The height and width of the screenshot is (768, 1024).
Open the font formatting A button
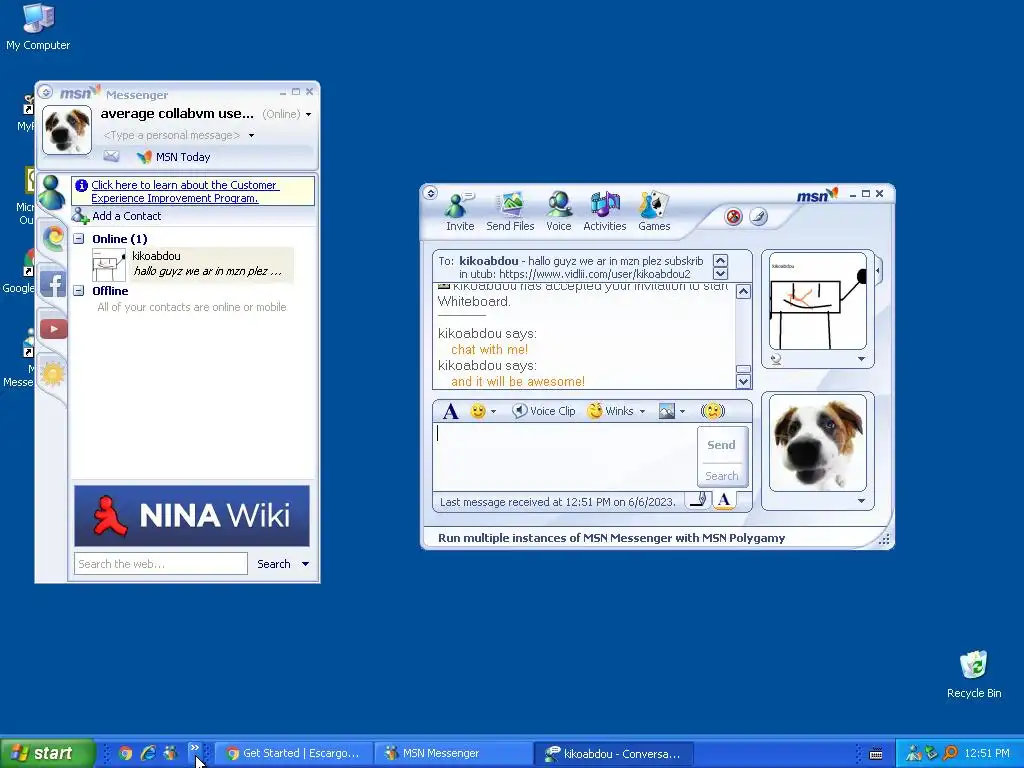[x=451, y=411]
